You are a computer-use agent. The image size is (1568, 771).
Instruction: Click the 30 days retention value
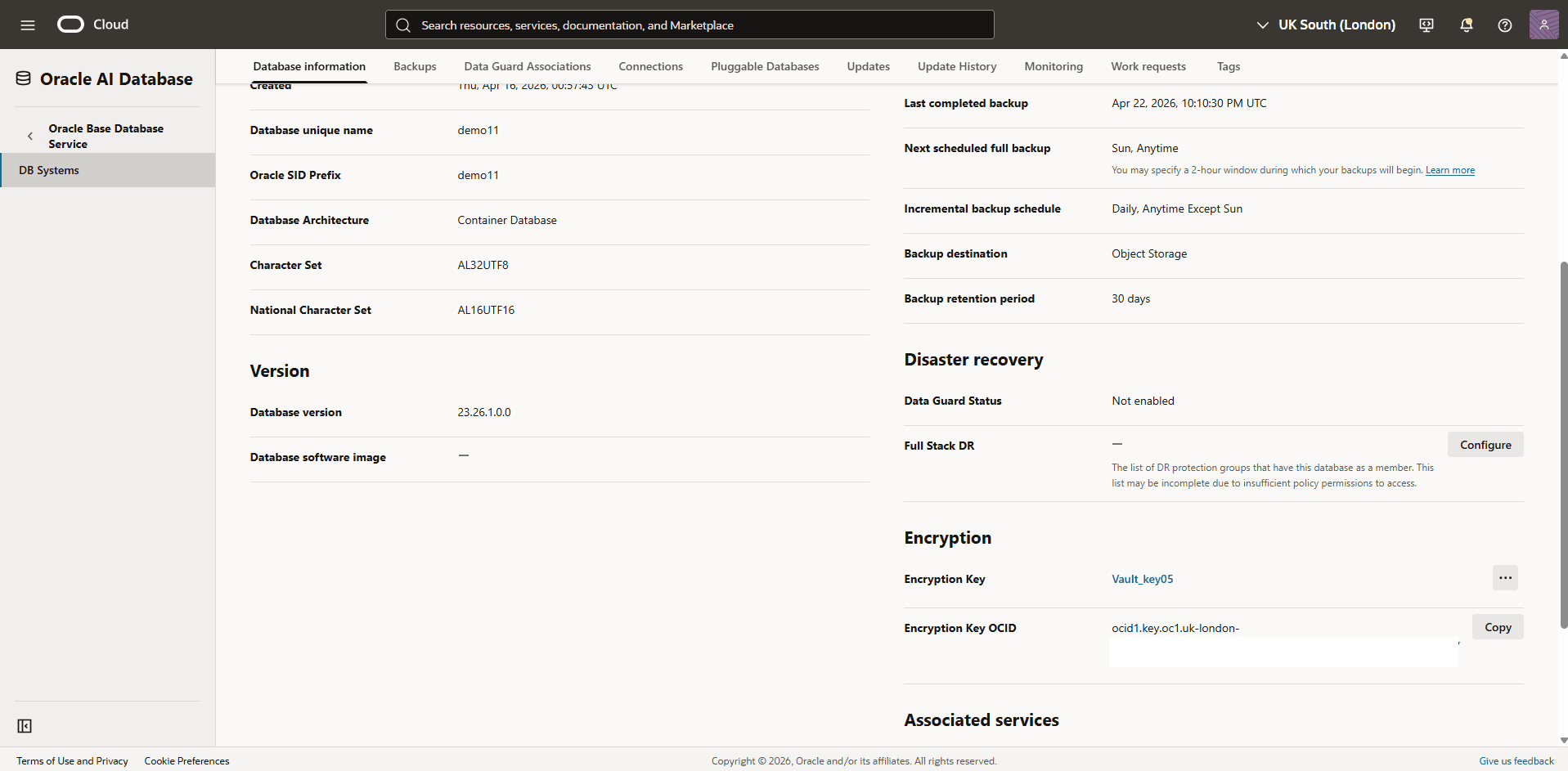tap(1130, 298)
